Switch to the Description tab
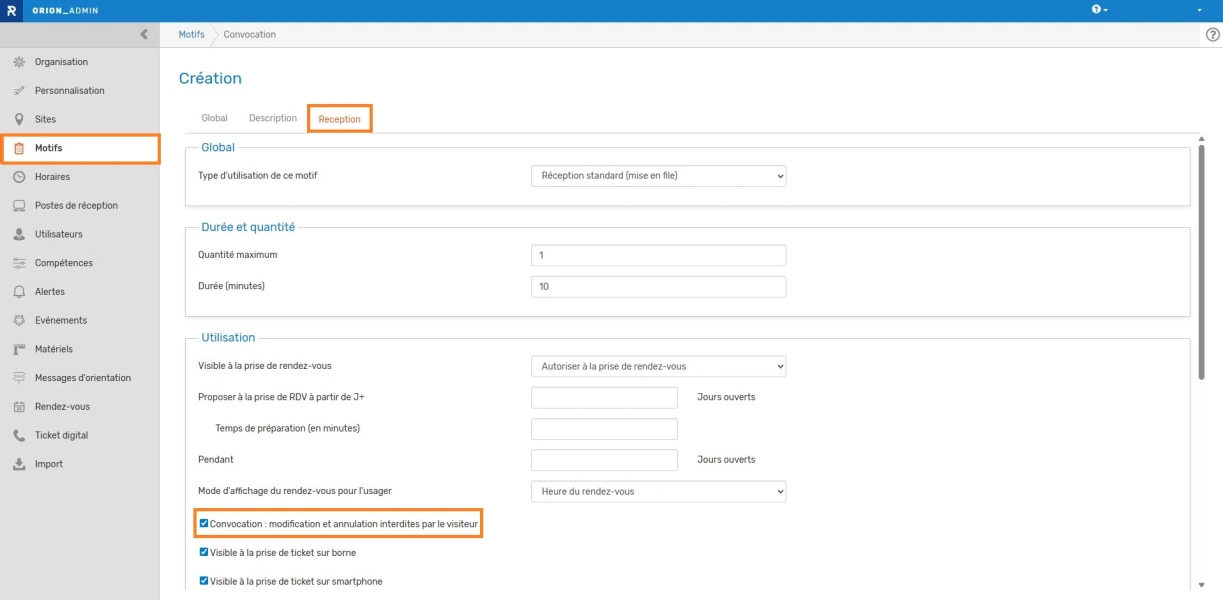 point(273,118)
